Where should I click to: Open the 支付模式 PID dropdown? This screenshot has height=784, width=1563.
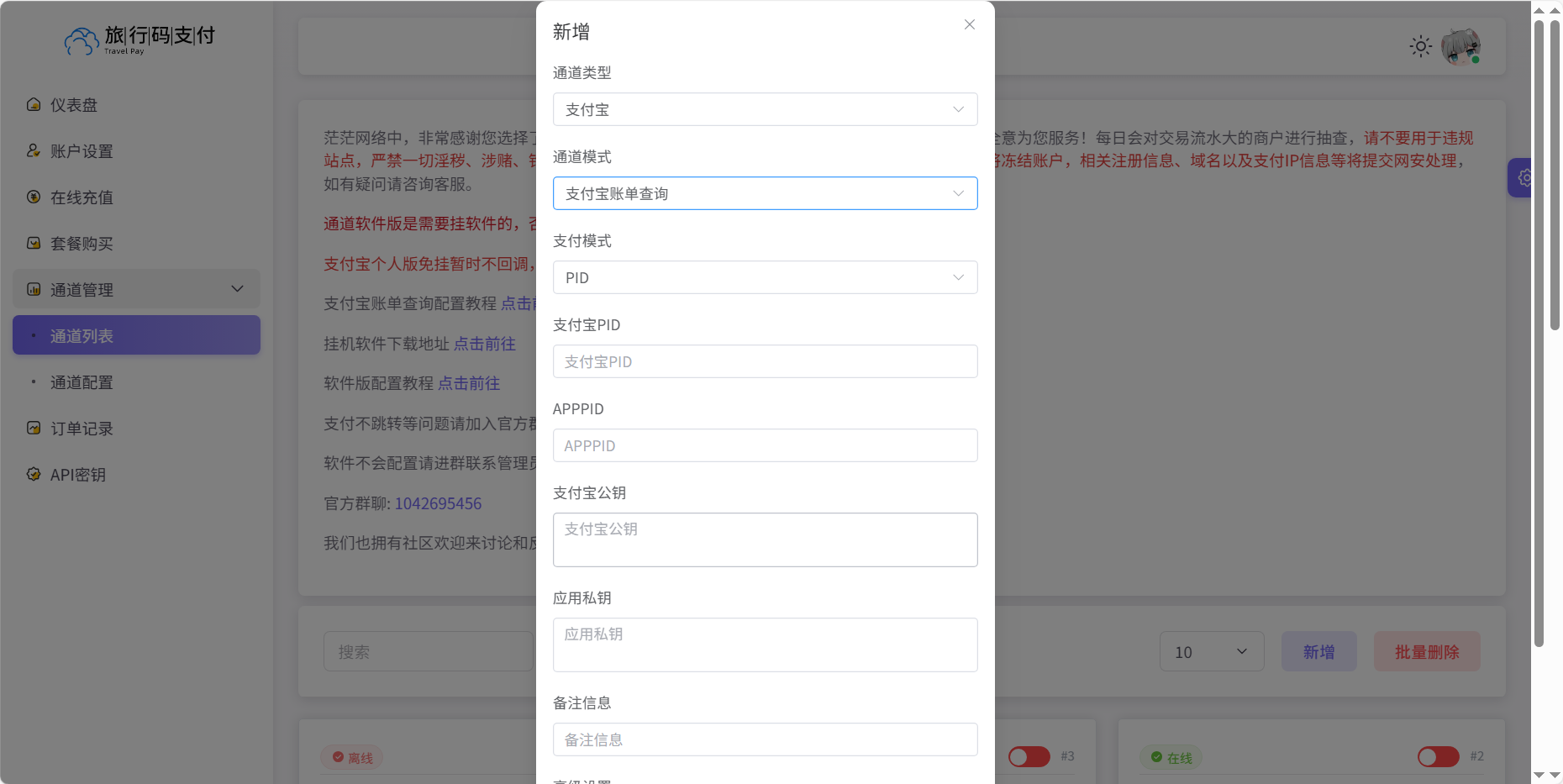765,277
